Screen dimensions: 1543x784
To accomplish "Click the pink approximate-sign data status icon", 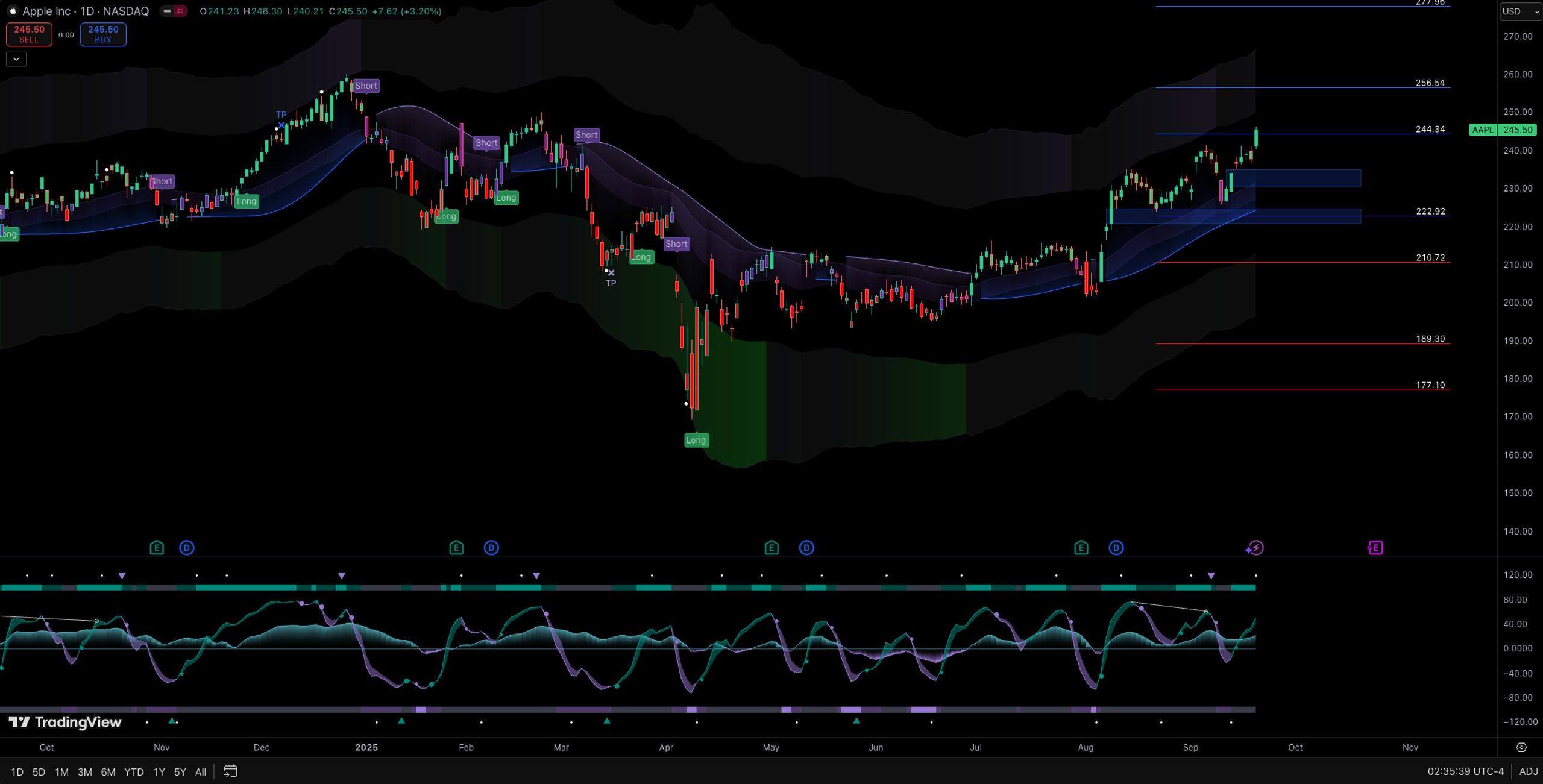I will pos(180,11).
